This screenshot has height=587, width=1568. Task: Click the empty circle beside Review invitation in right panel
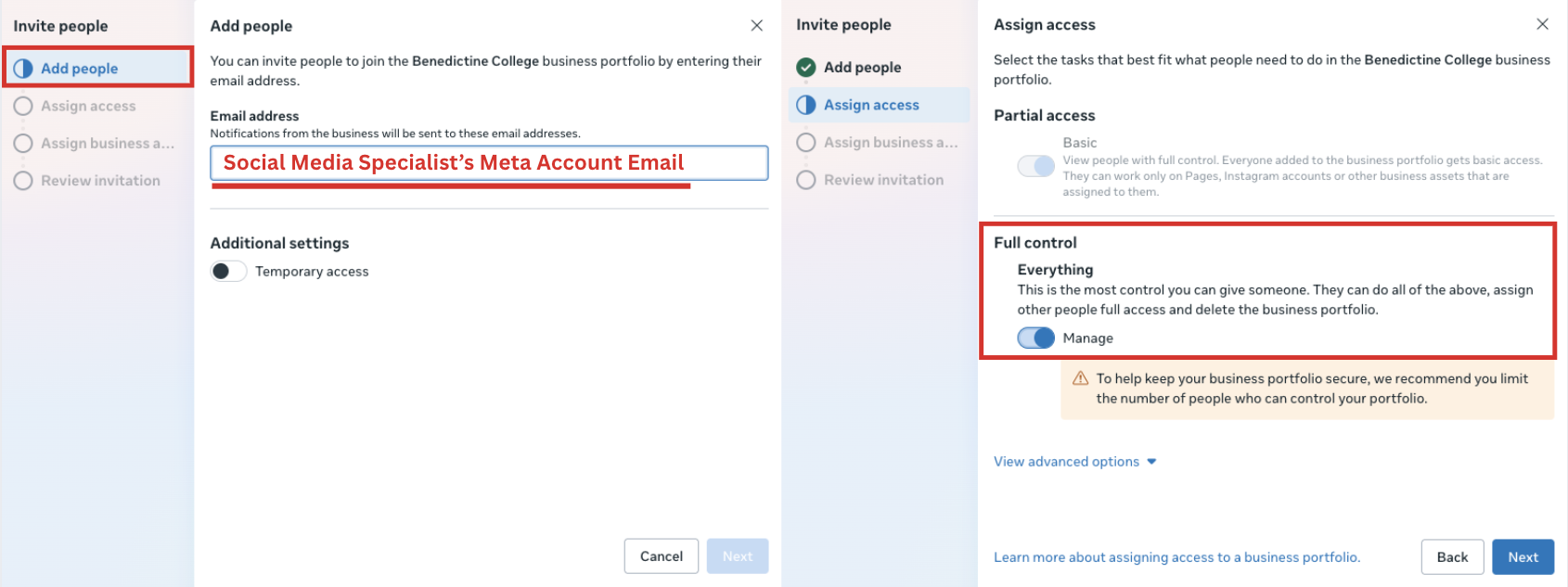pyautogui.click(x=806, y=180)
